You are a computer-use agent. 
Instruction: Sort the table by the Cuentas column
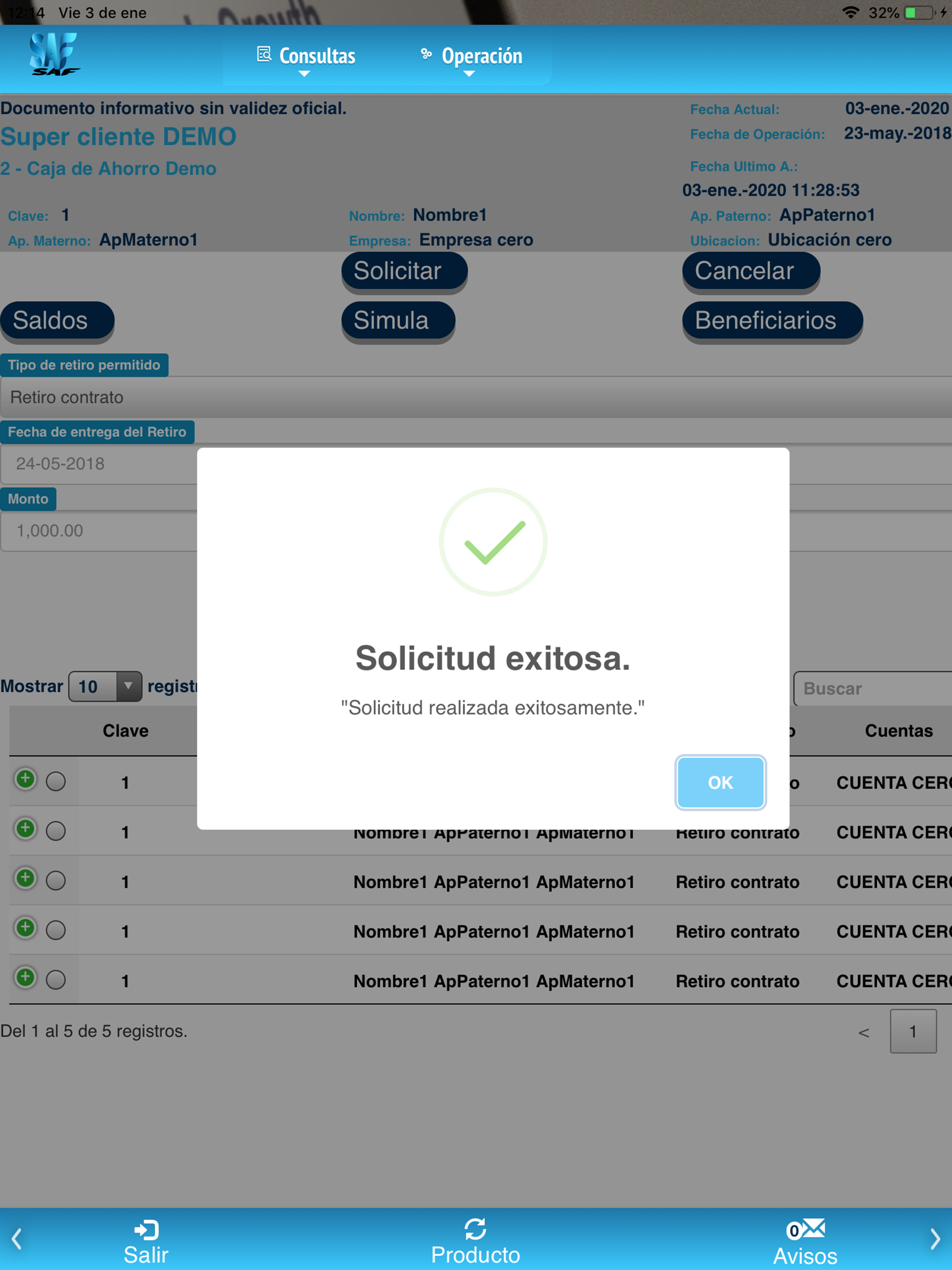coord(899,730)
